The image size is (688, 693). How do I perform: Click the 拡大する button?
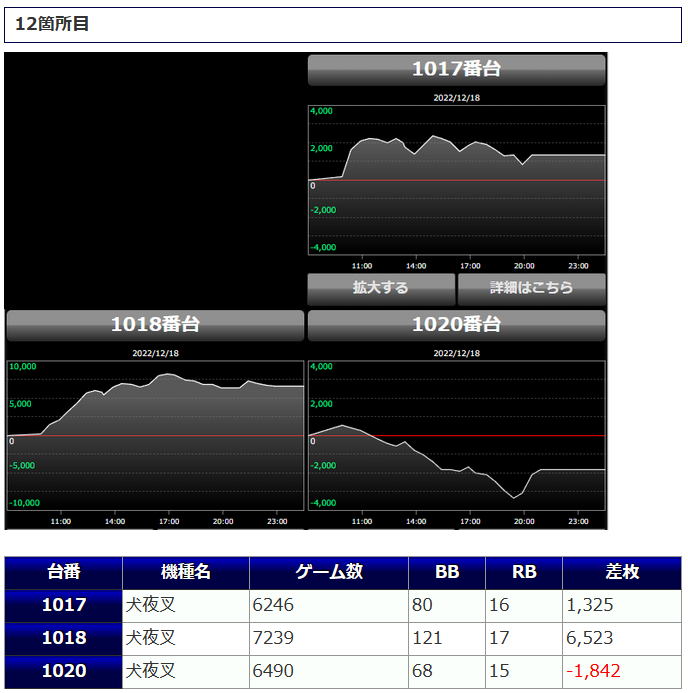381,289
